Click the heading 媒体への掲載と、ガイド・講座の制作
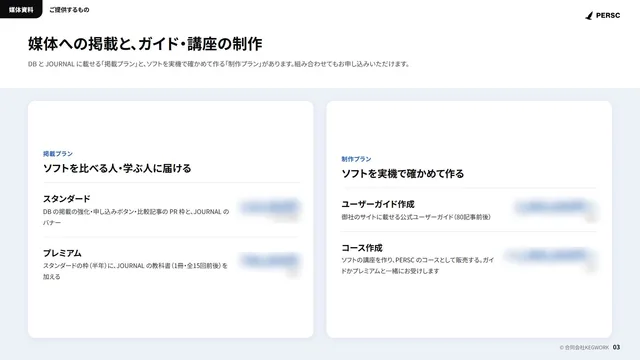640x360 pixels. (145, 44)
